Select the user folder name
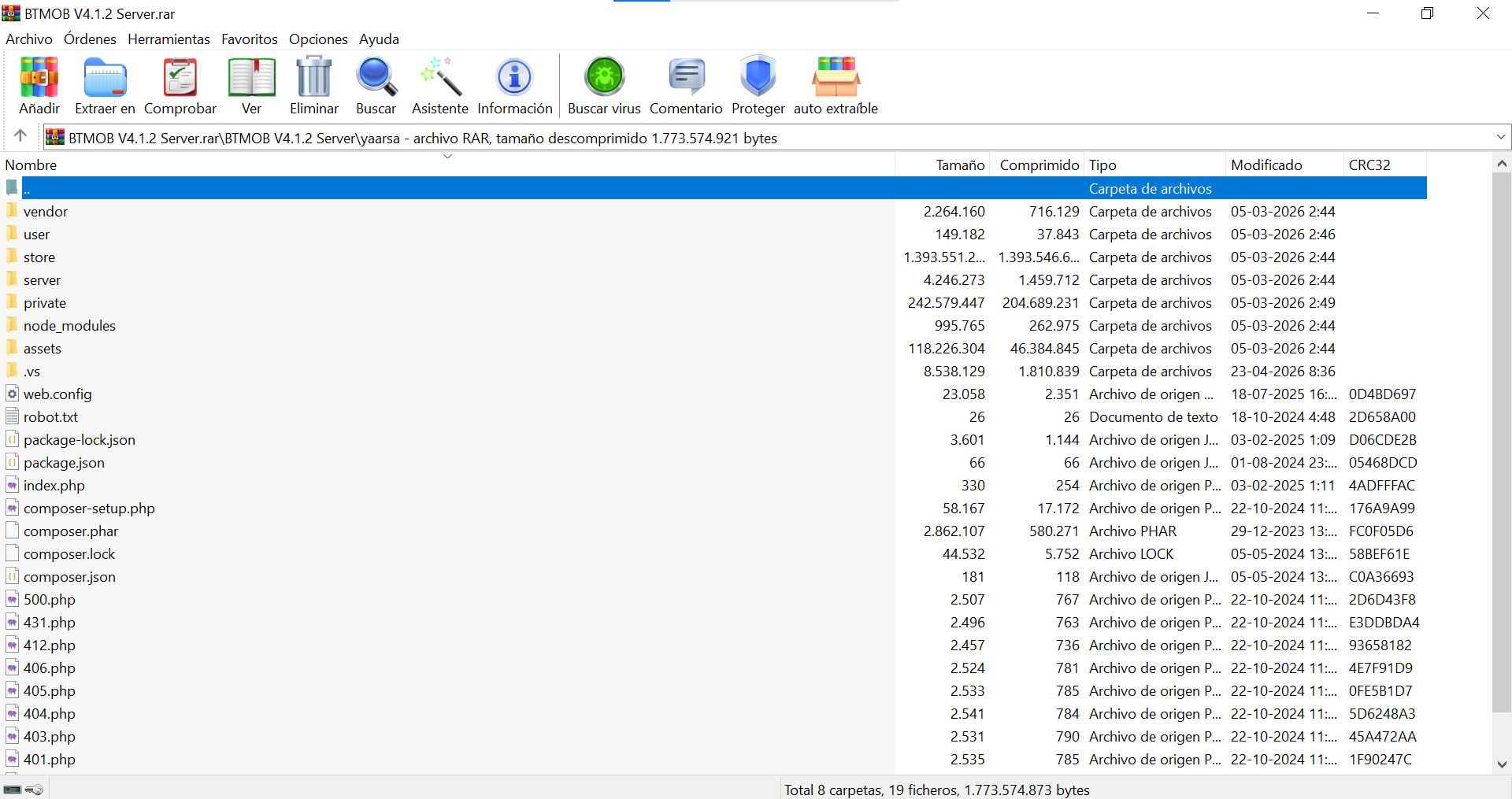 point(36,235)
